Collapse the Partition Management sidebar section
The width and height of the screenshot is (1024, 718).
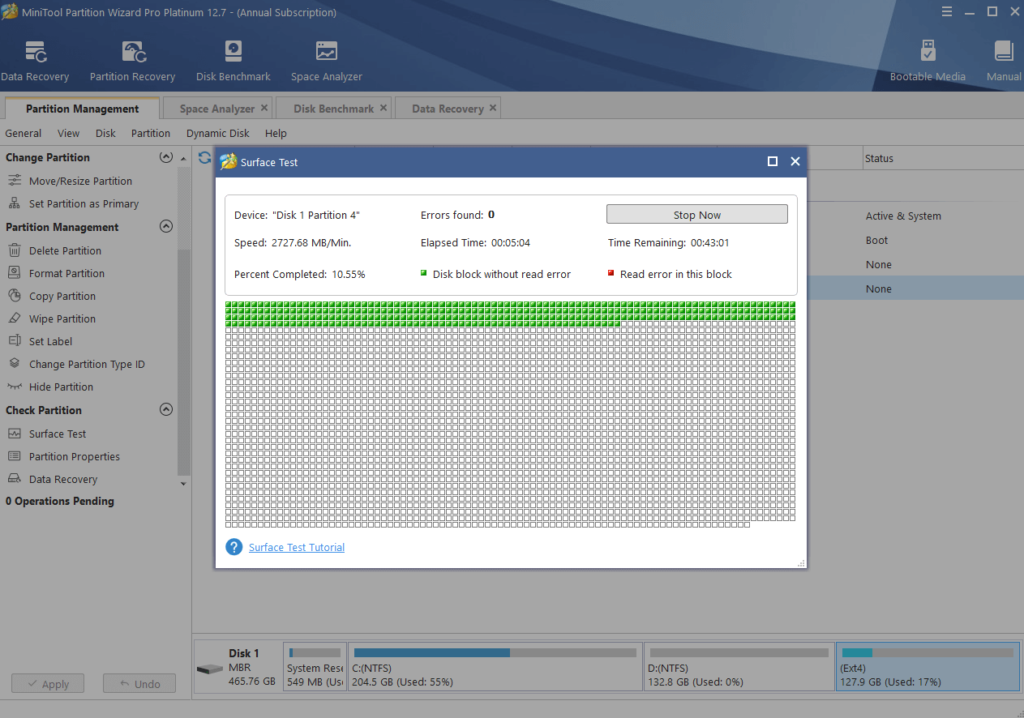tap(166, 226)
